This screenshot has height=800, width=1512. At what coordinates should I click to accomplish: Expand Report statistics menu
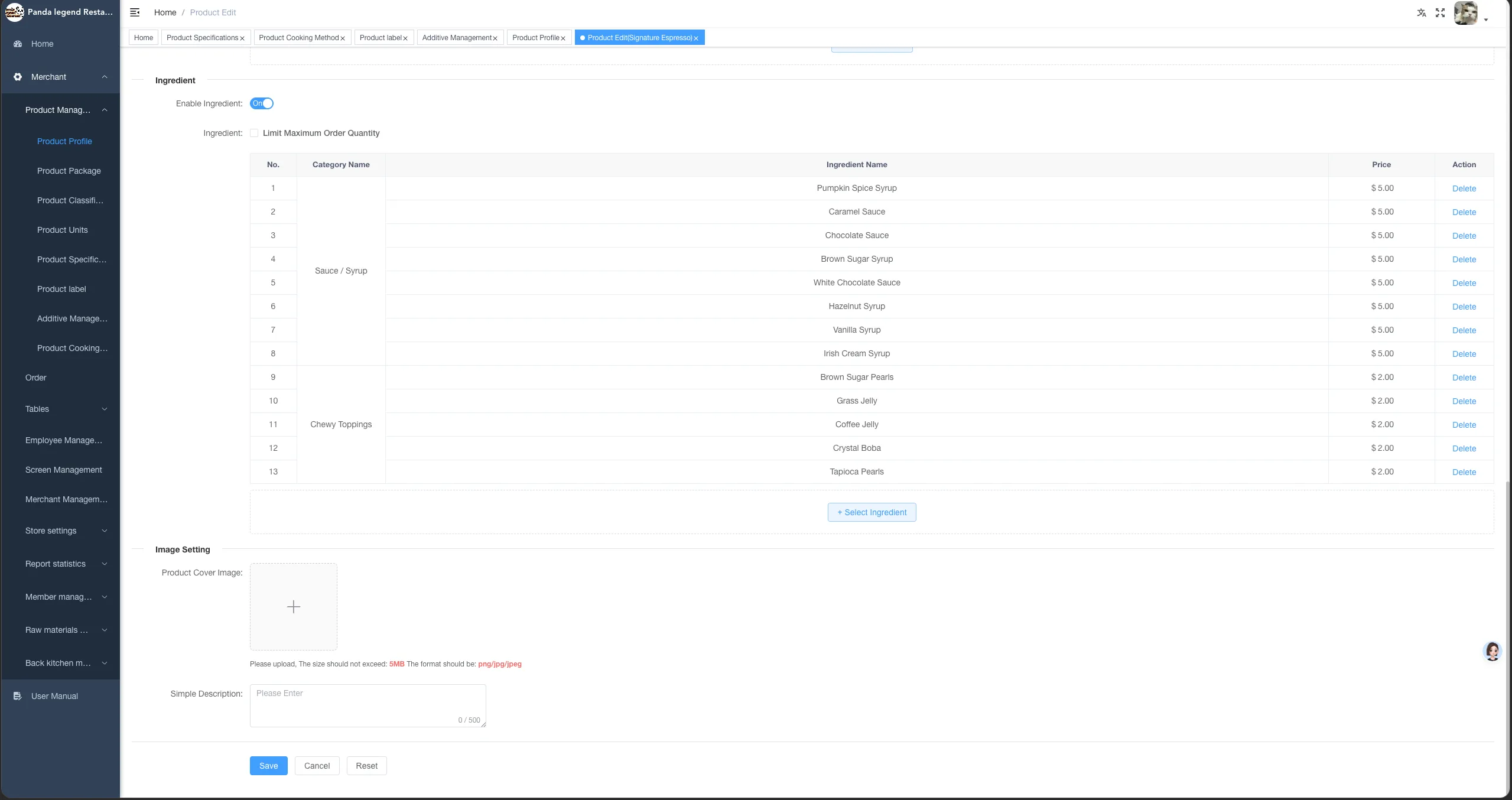(x=105, y=564)
